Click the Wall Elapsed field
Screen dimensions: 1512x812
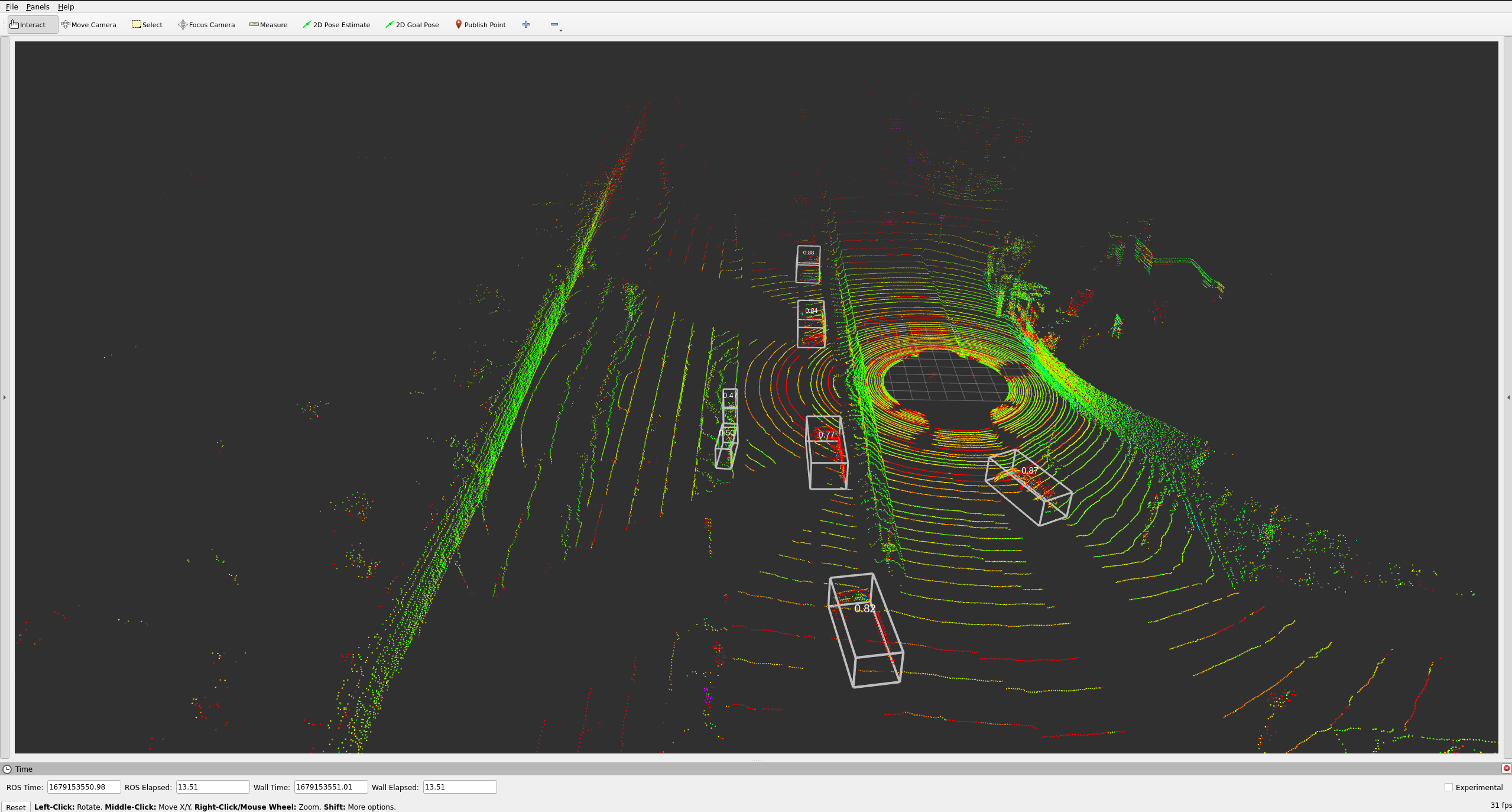point(459,787)
